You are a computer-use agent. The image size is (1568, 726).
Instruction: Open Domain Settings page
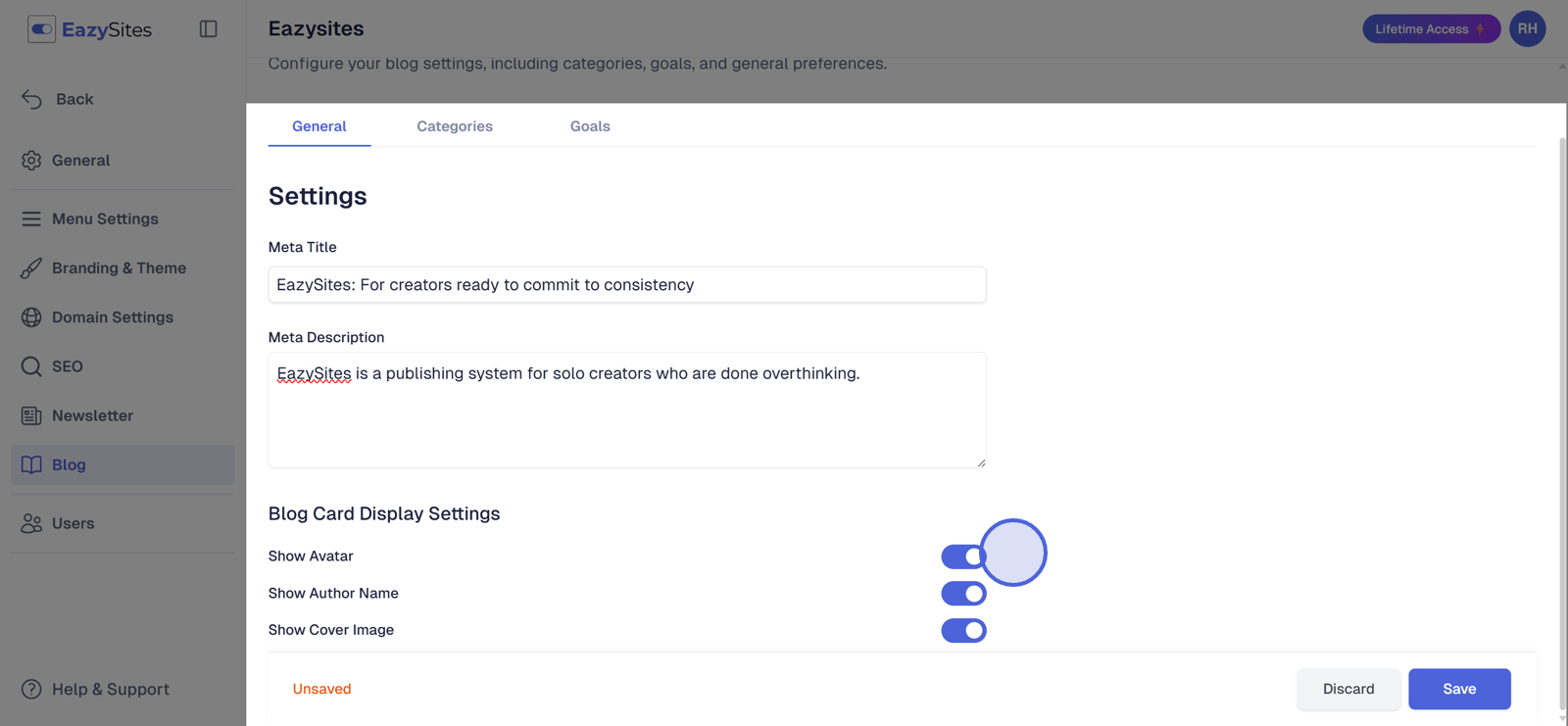click(122, 316)
